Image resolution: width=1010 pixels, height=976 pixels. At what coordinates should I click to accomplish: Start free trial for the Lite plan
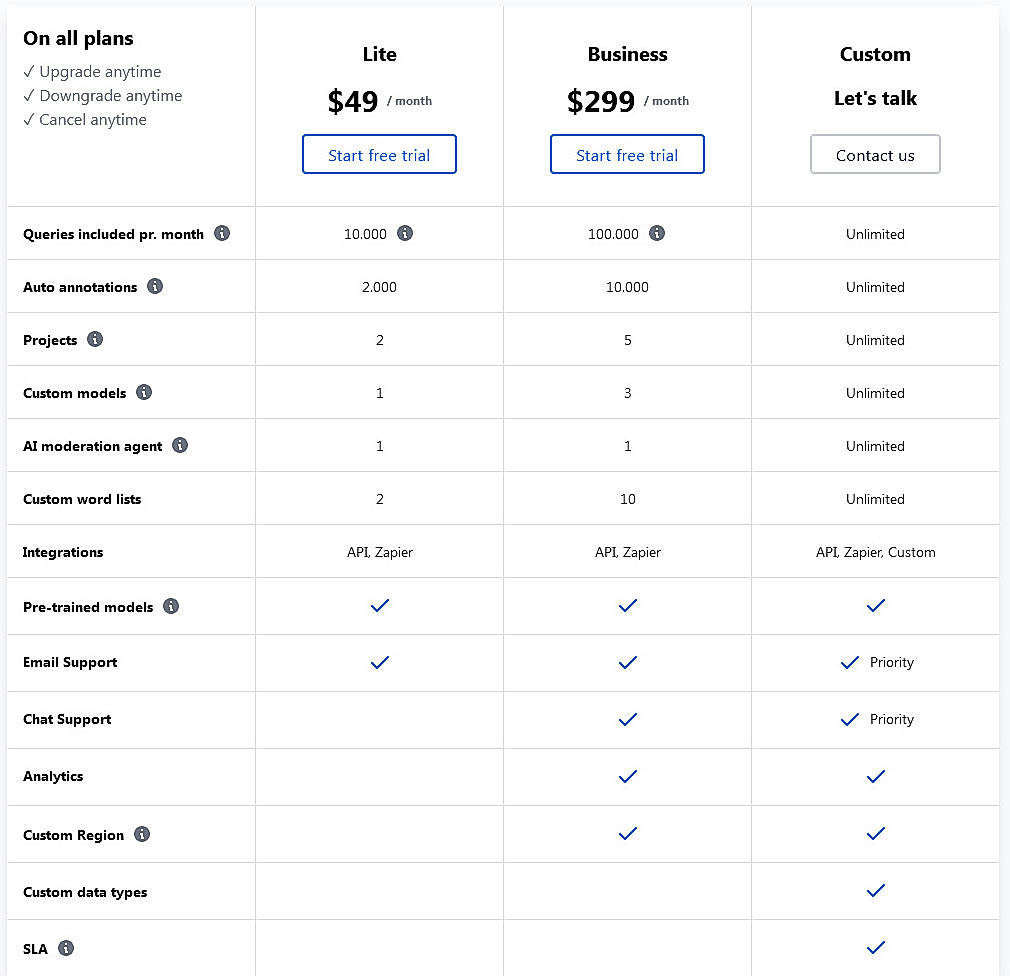(x=379, y=154)
